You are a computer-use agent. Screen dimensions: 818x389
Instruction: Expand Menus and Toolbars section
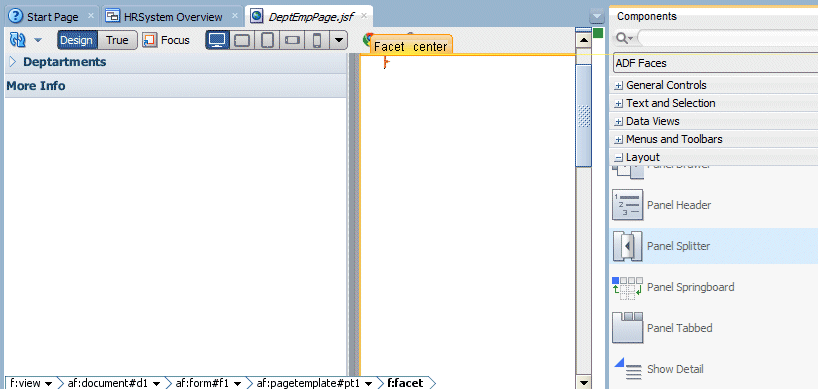tap(619, 140)
